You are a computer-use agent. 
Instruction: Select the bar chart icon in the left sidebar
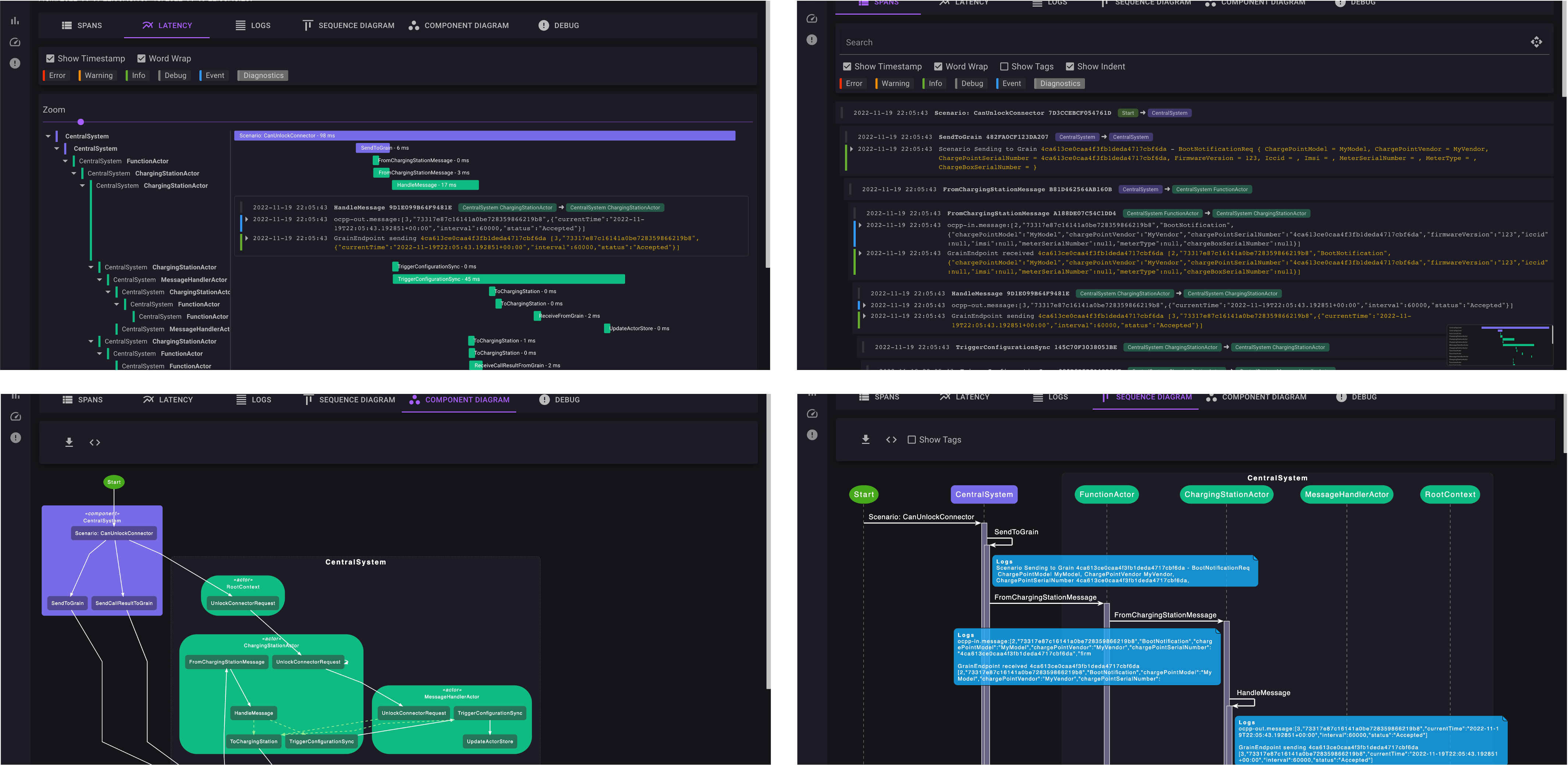(15, 20)
